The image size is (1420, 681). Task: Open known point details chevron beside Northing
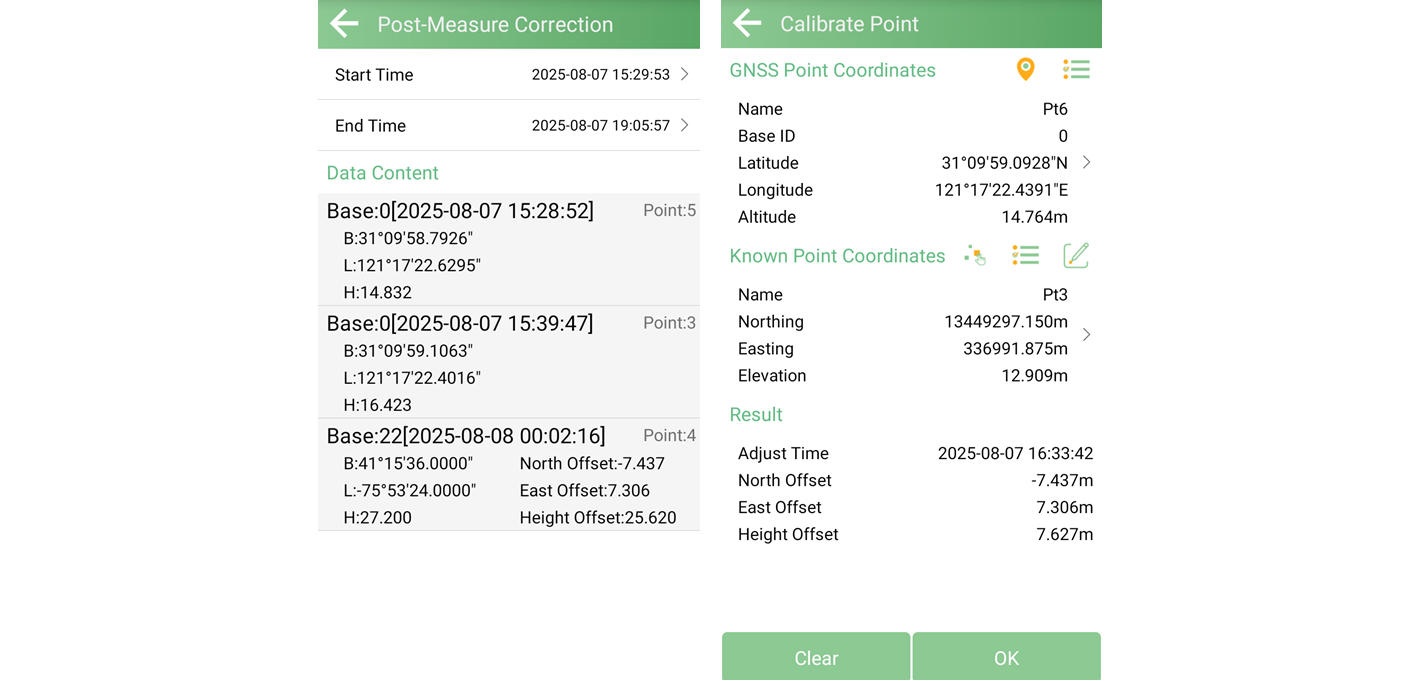point(1086,334)
